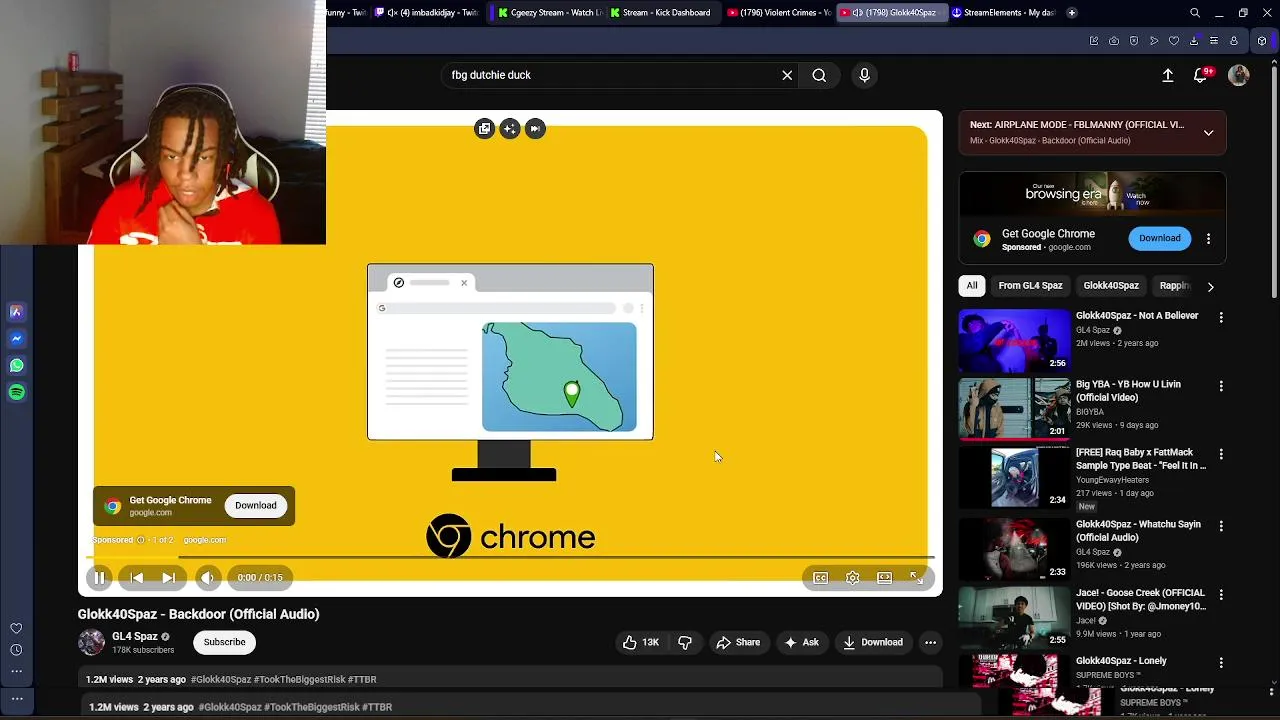
Task: Open options for 'Raq Baby x FattMack' beat video
Action: [1221, 454]
